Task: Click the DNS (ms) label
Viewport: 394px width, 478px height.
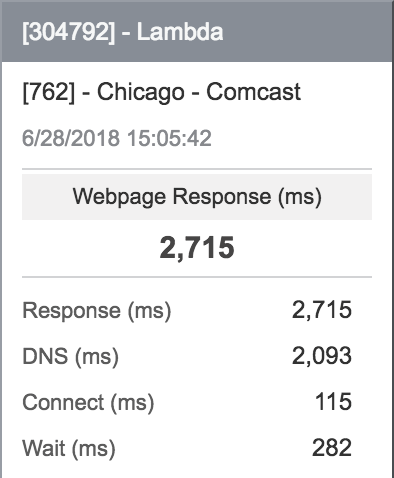Action: pos(70,356)
